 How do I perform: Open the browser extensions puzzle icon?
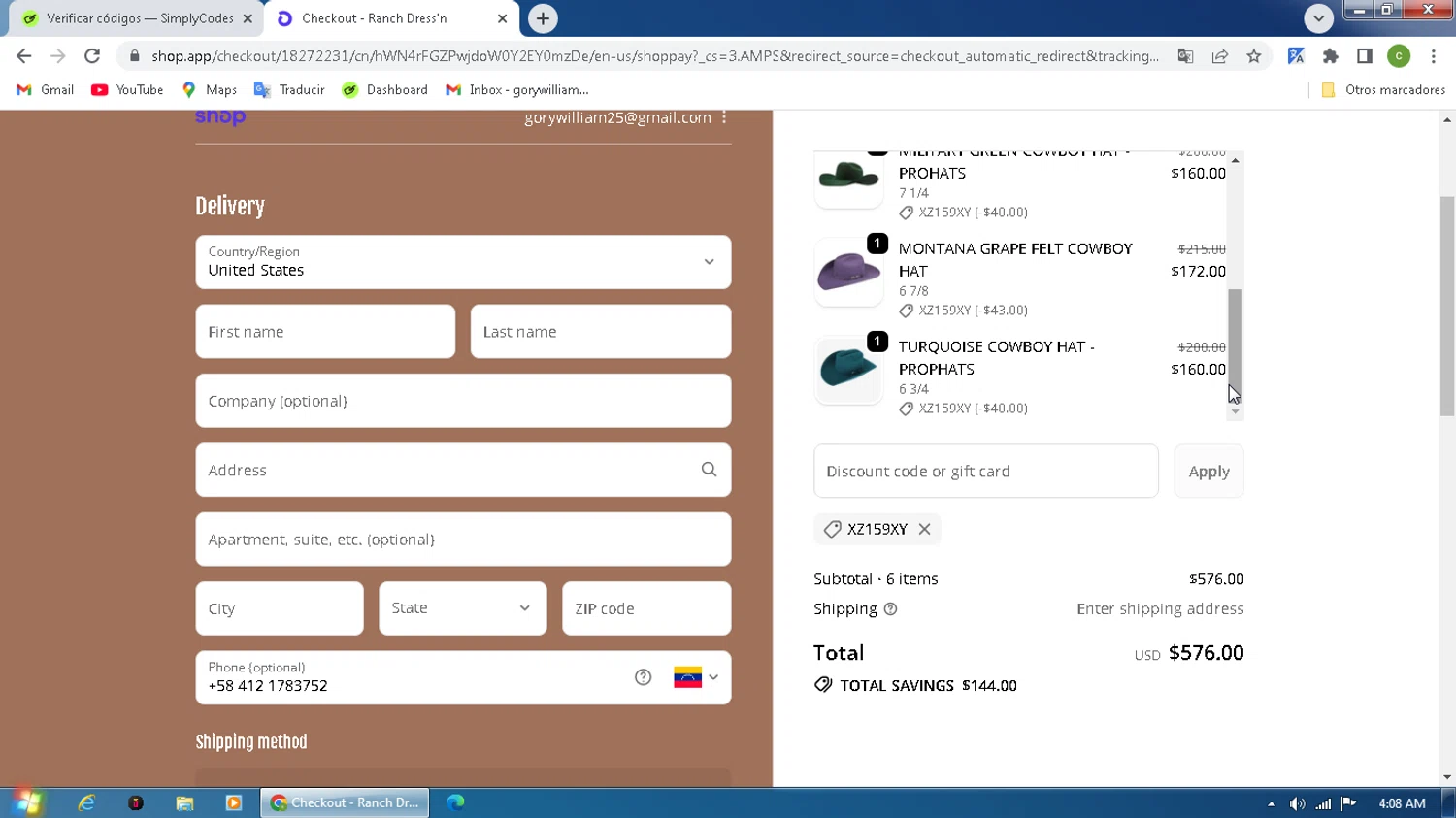pyautogui.click(x=1331, y=56)
